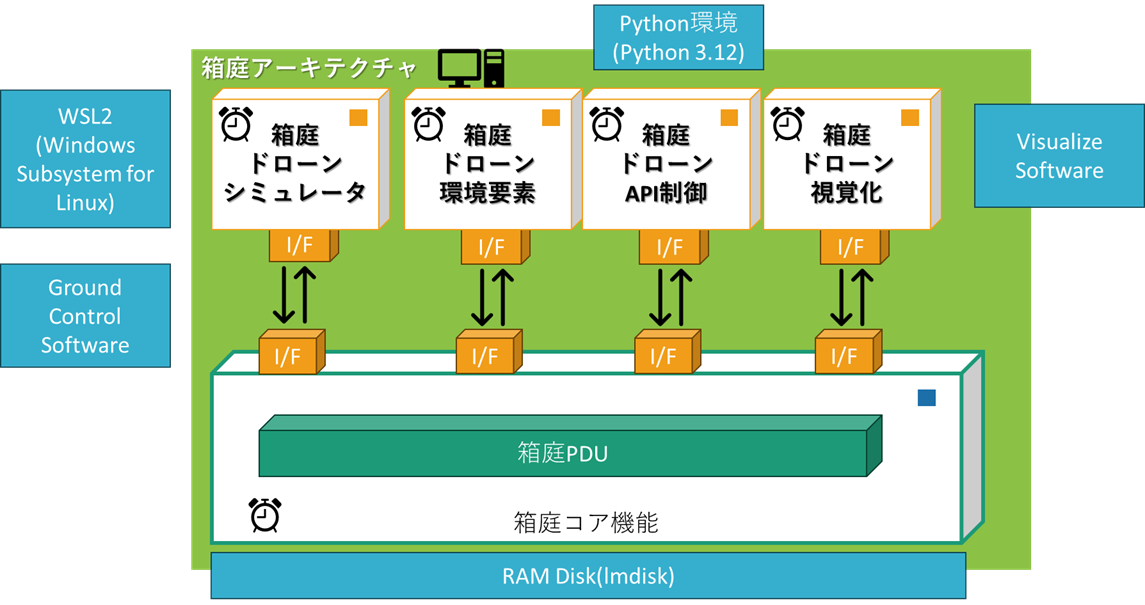Click the alarm clock in 箱庭ドローン視覚化 box
Viewport: 1145px width, 605px height.
(x=788, y=124)
